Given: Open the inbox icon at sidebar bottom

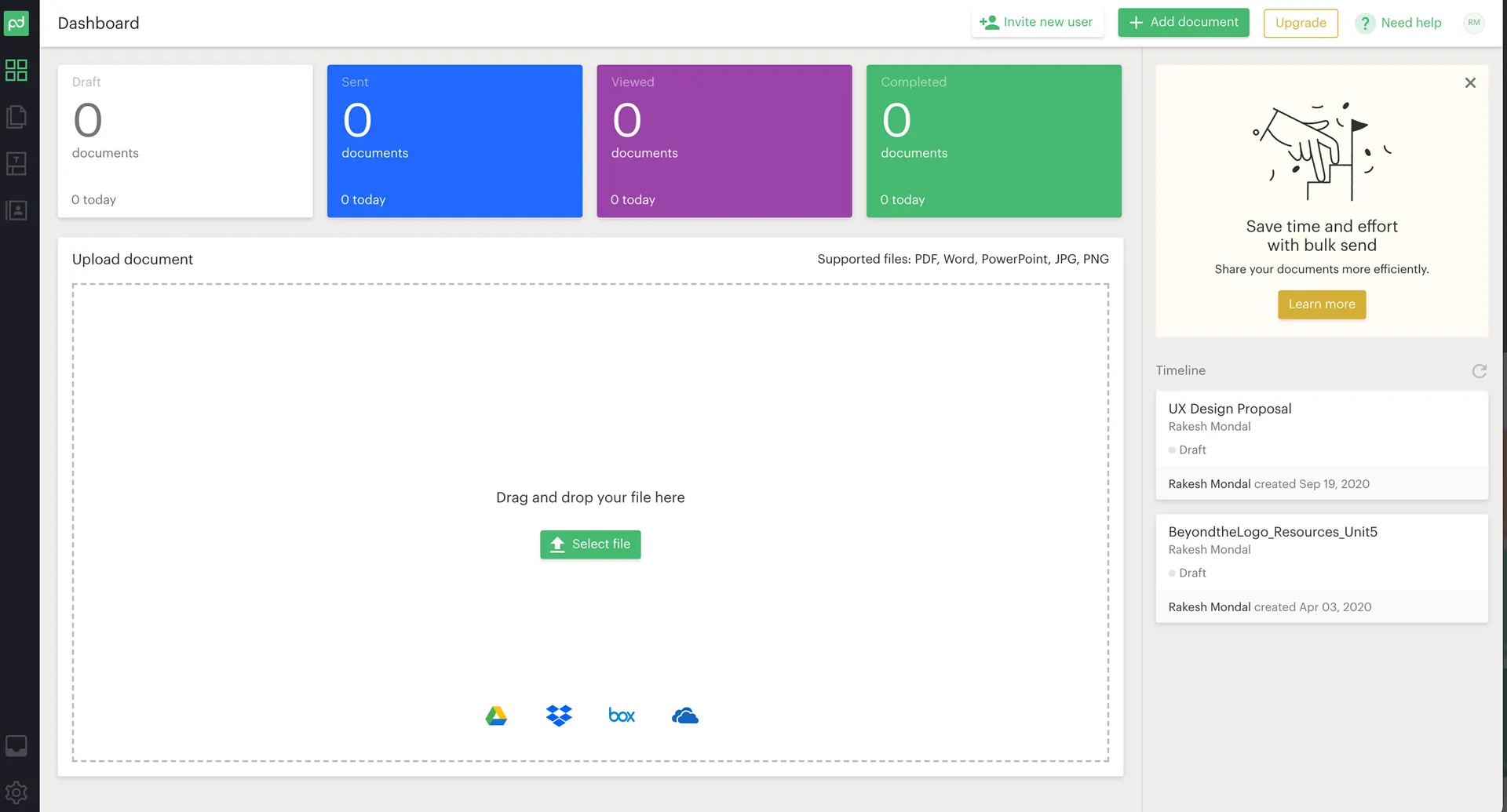Looking at the screenshot, I should point(16,745).
